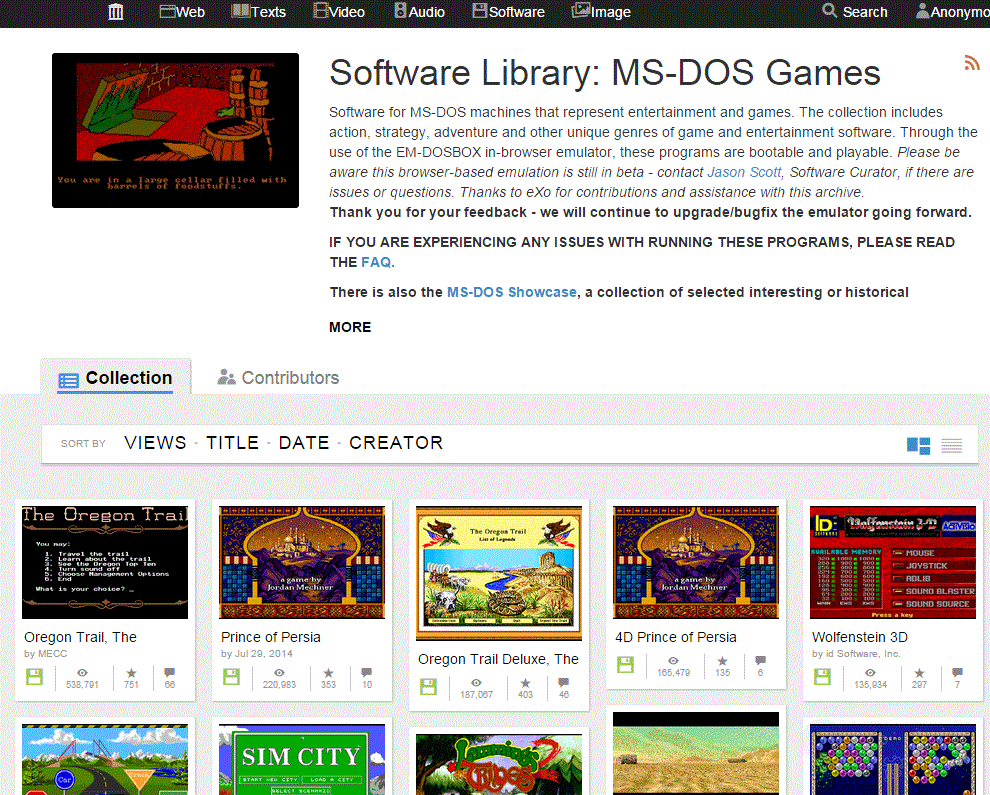The image size is (990, 795).
Task: Click the reviews bubble above 10
Action: click(x=367, y=672)
